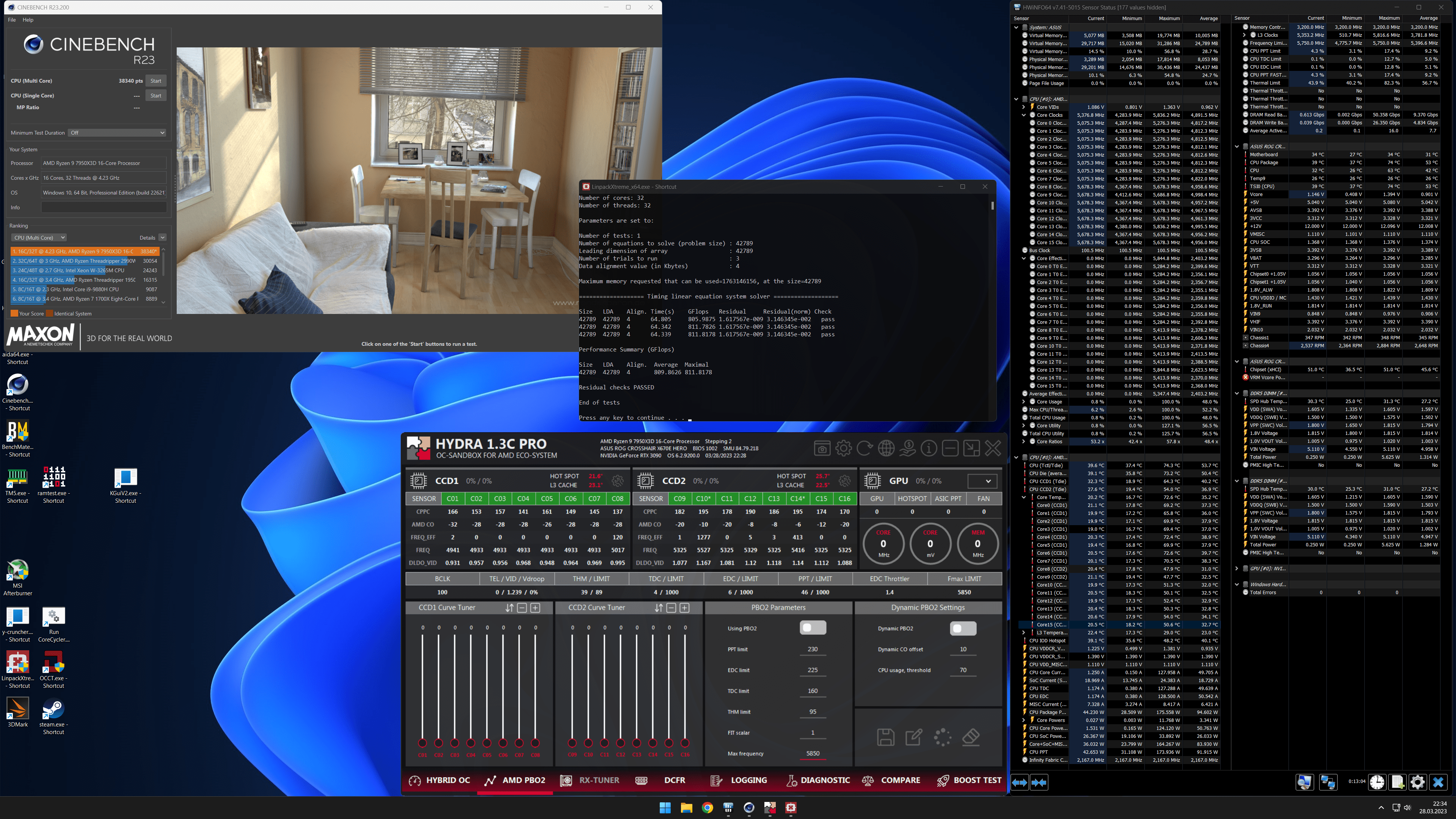This screenshot has height=819, width=1456.
Task: Toggle the Using PBO2 switch
Action: pos(813,628)
